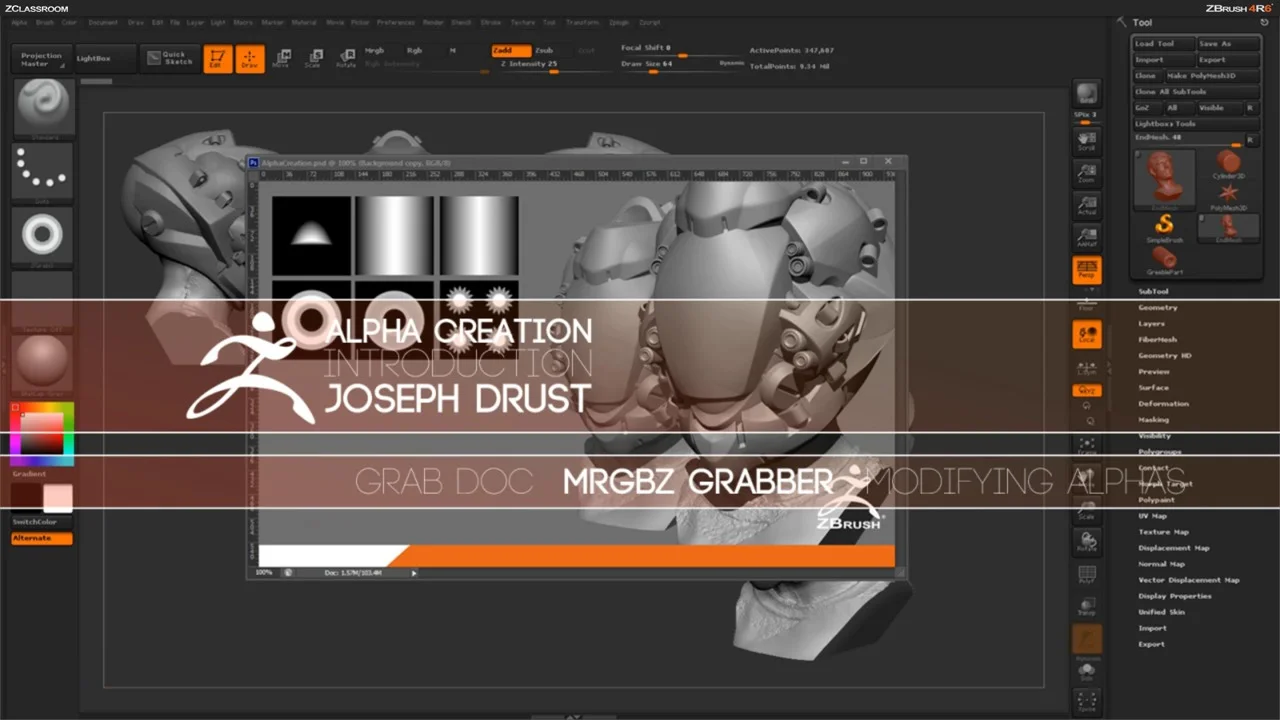Toggle Zadd sculpt mode
Screen dimensions: 1280x720
click(x=510, y=50)
